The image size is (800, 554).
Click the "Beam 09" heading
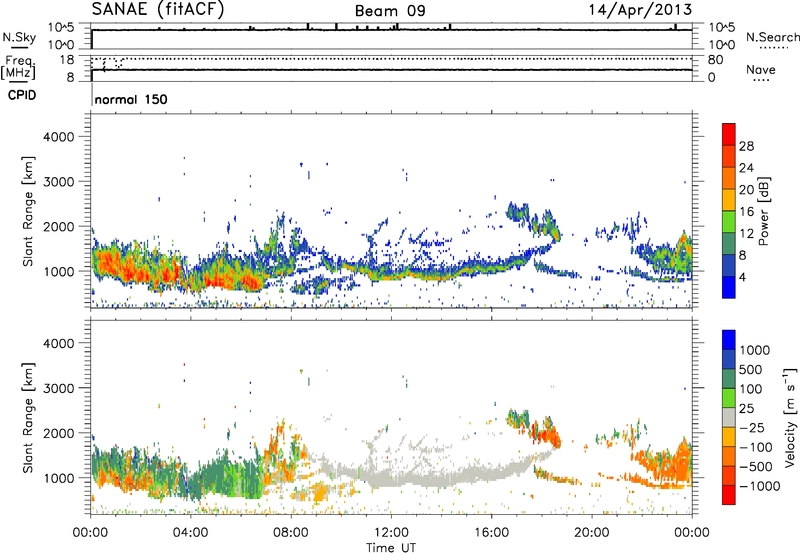(390, 11)
